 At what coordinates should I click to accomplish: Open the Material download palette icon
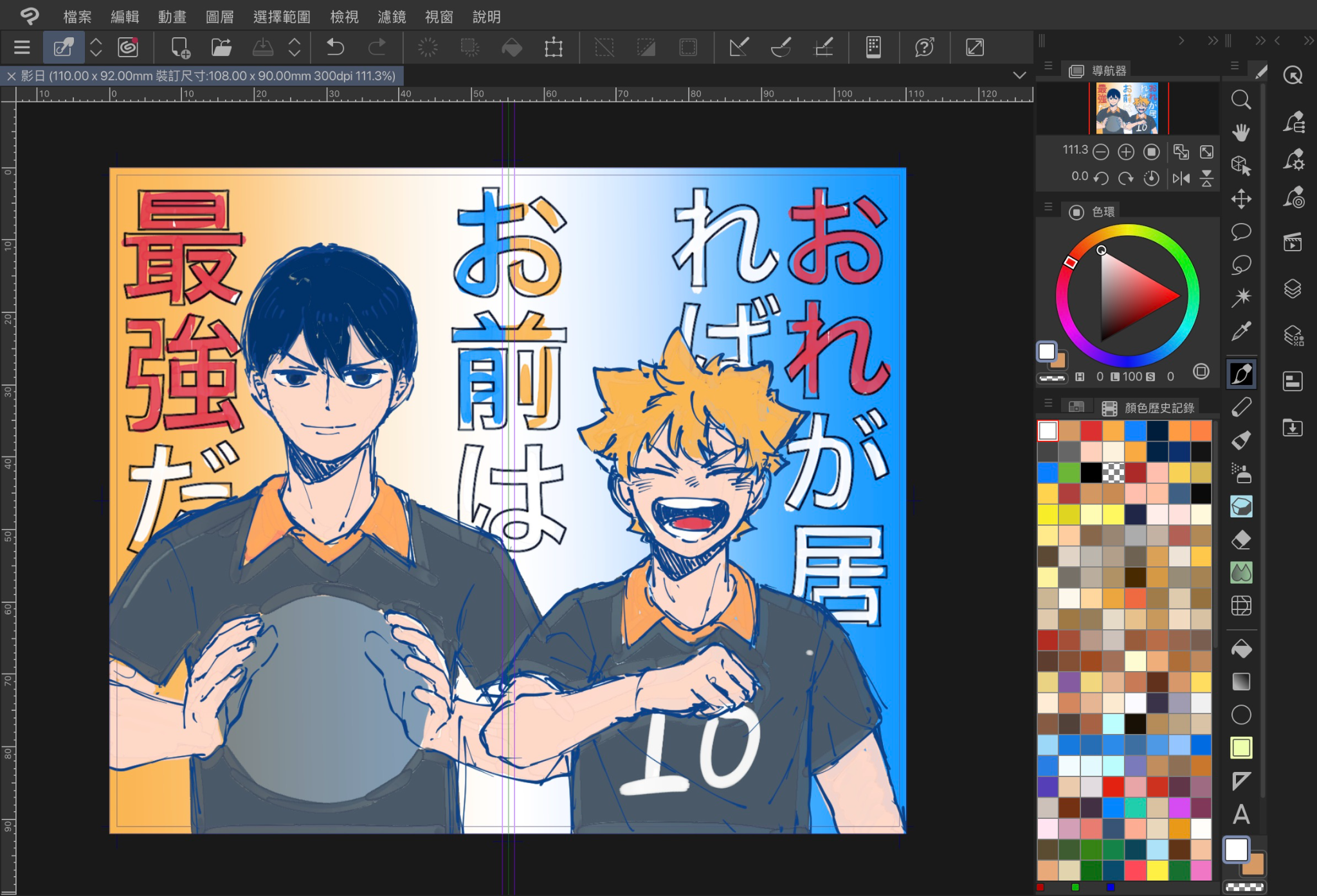click(1293, 427)
